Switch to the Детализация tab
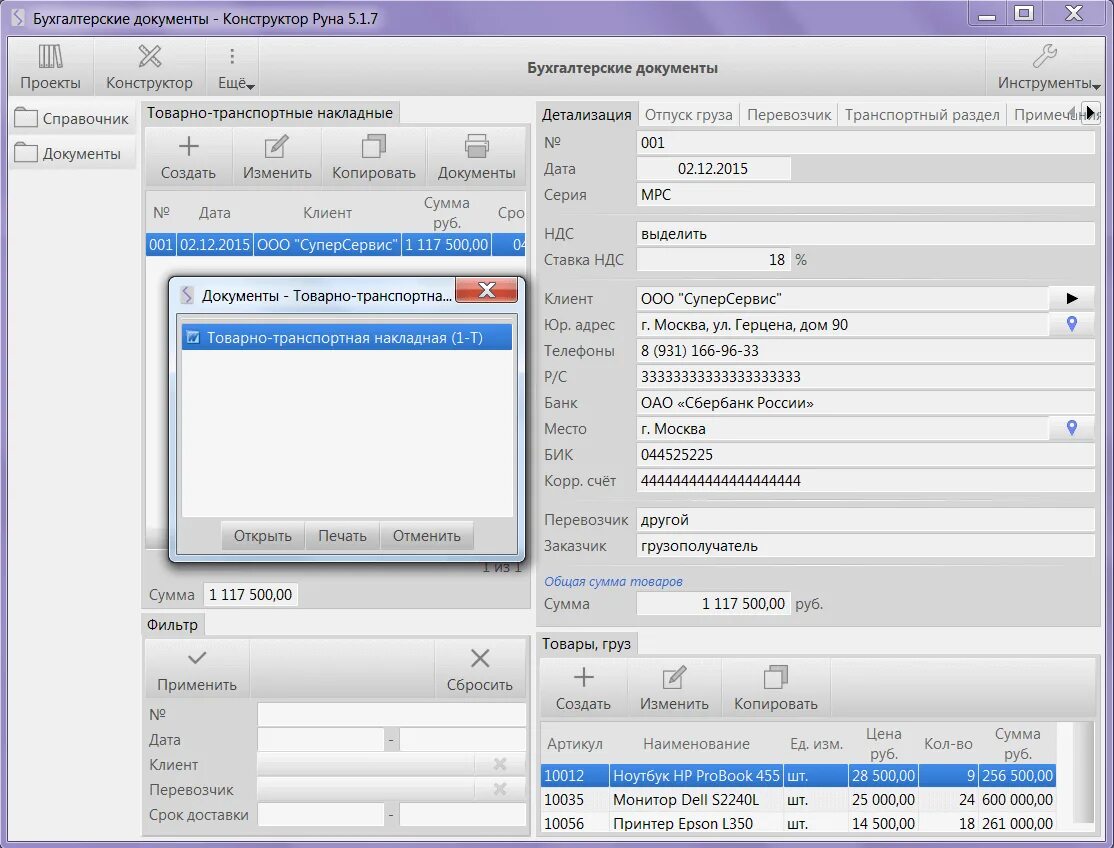Screen dimensions: 1114x848 click(586, 114)
